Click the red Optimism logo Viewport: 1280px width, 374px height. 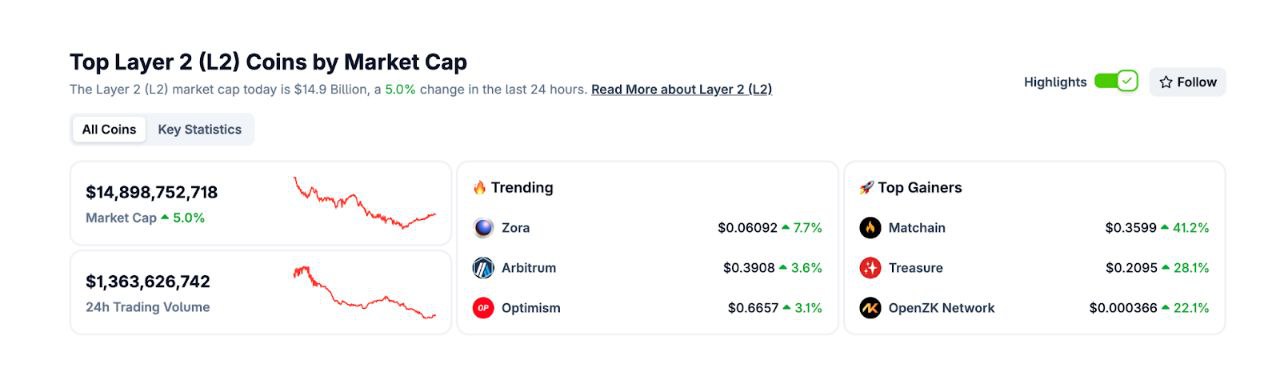483,308
